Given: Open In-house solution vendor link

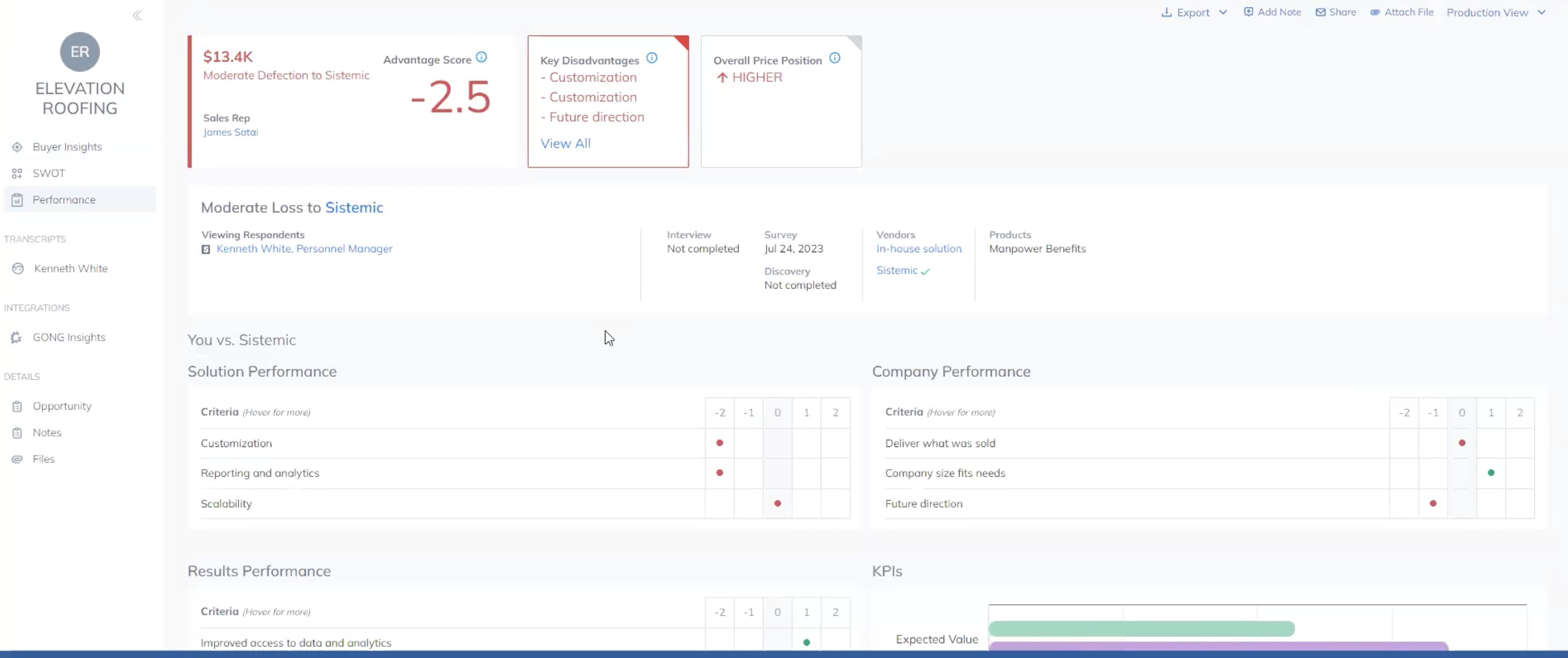Looking at the screenshot, I should [x=919, y=249].
